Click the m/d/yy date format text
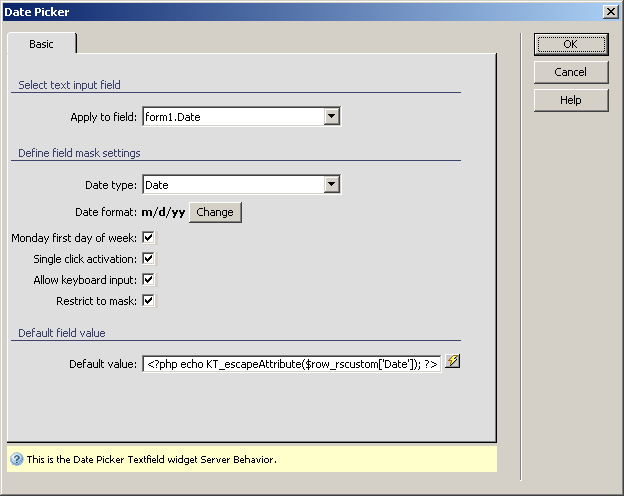624x496 pixels. point(162,212)
